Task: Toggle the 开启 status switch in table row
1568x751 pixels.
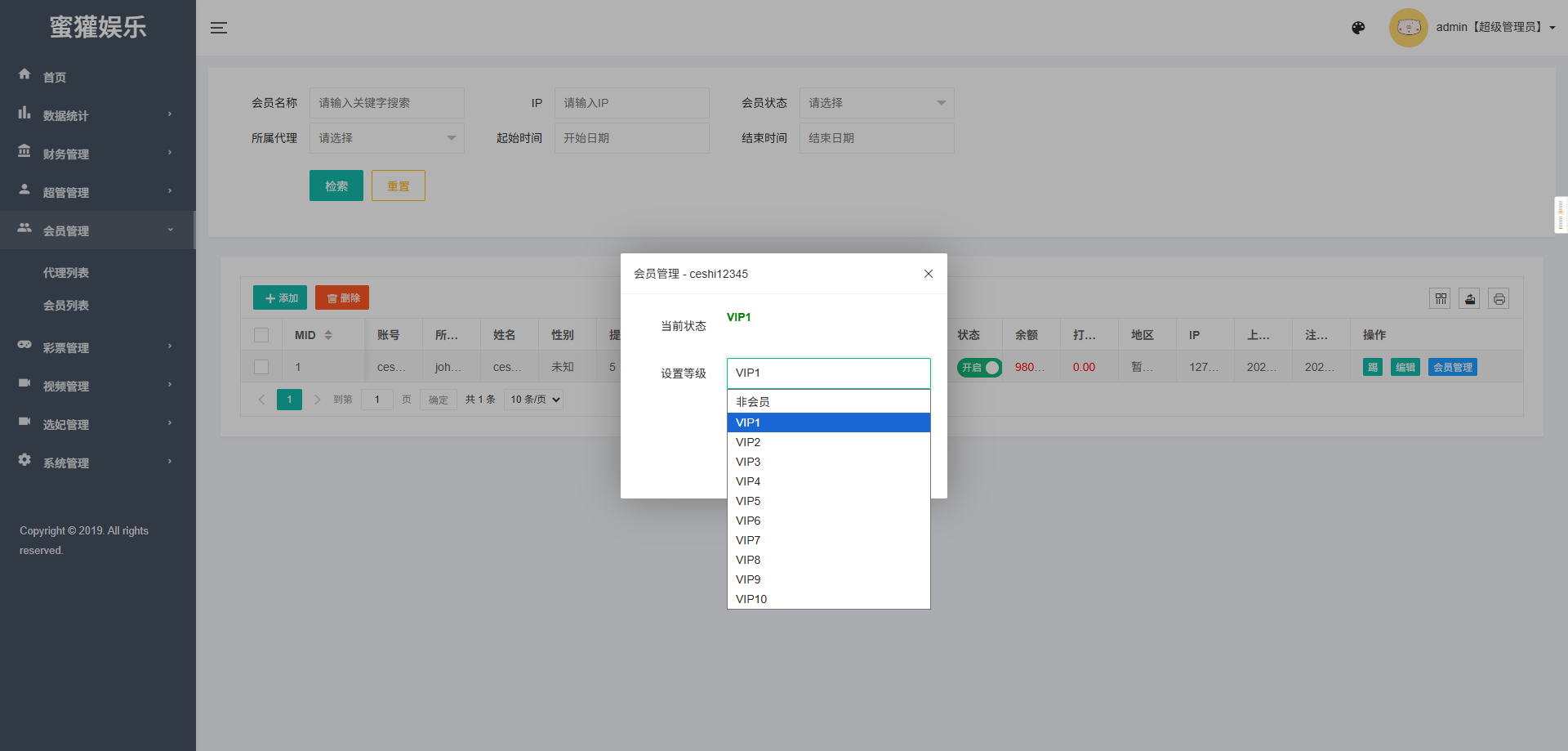Action: tap(979, 367)
